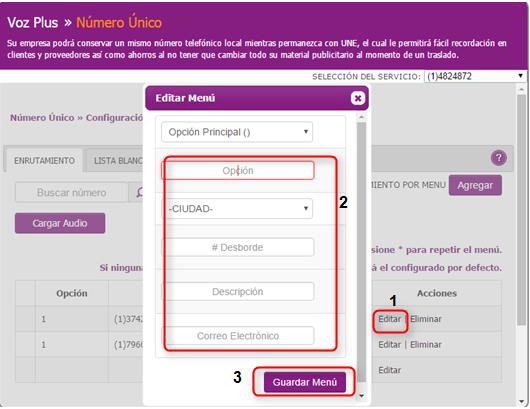Click the dialog scrollbar down arrow
This screenshot has height=409, width=530.
(x=361, y=395)
